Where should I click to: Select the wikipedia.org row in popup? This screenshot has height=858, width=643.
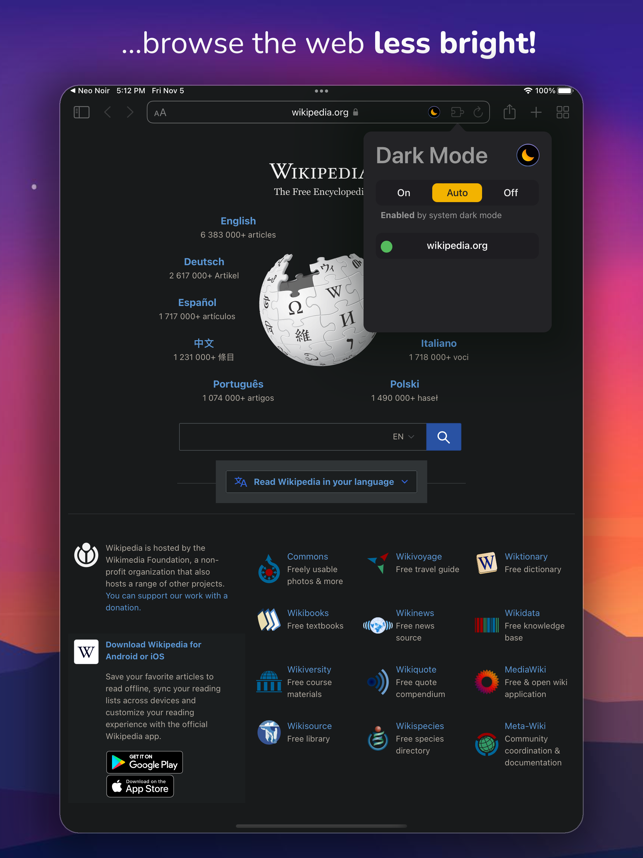click(457, 246)
